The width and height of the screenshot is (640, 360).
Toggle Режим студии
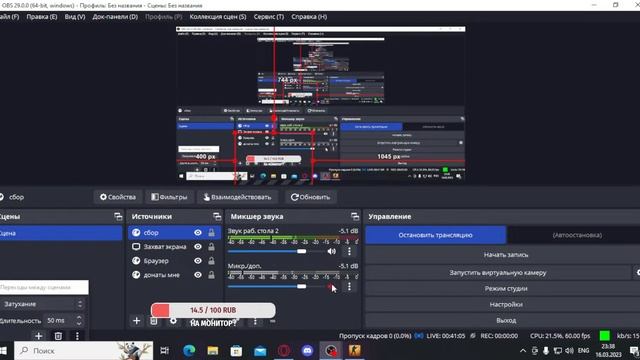[x=506, y=289]
